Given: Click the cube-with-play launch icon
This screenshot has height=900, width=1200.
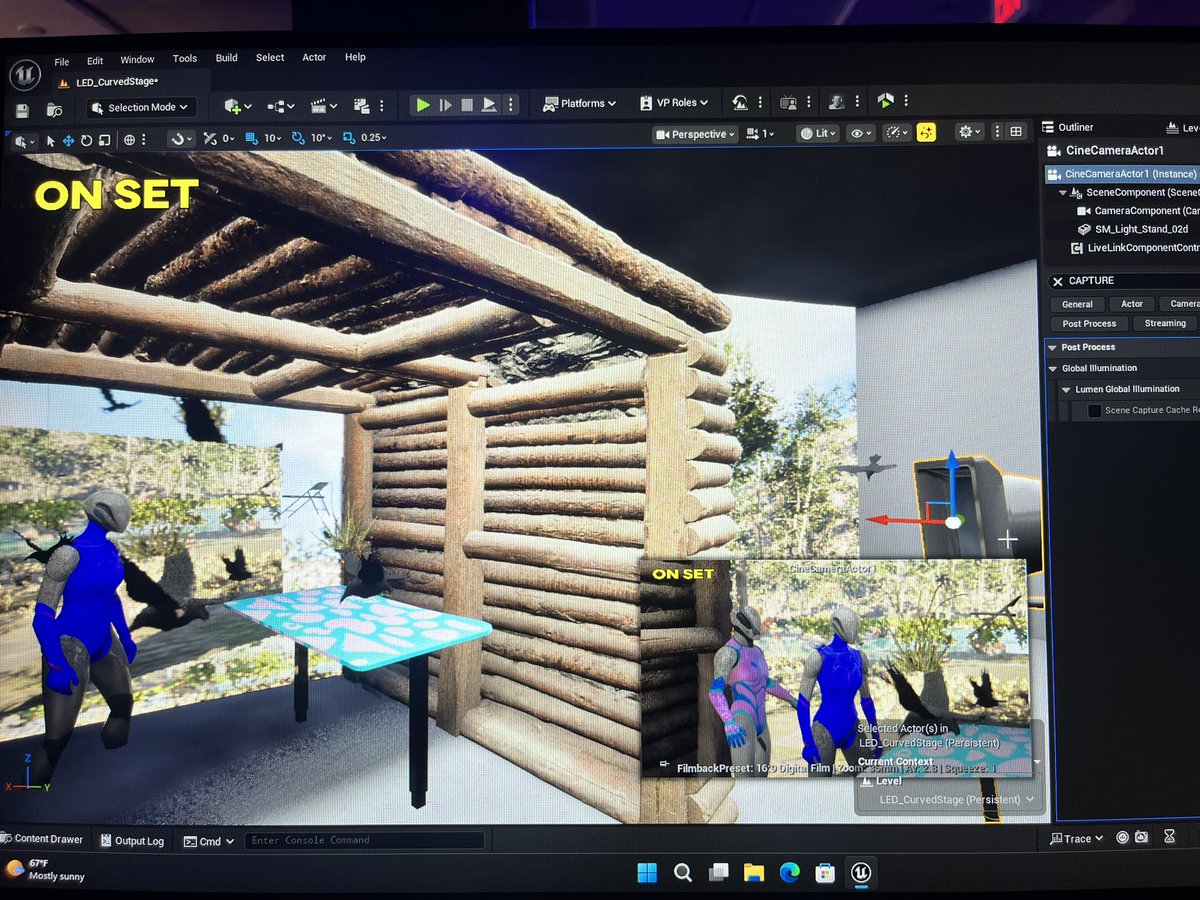Looking at the screenshot, I should (x=885, y=101).
